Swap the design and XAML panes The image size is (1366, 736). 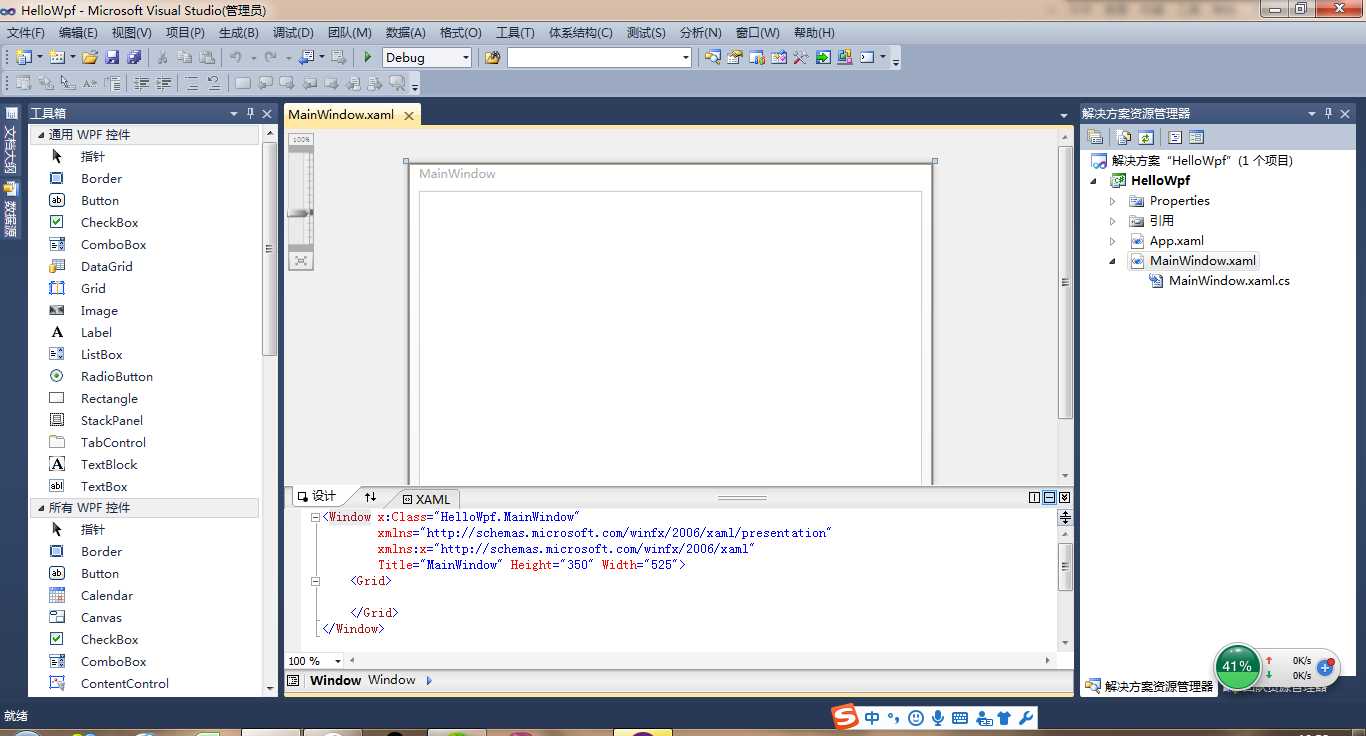coord(370,497)
